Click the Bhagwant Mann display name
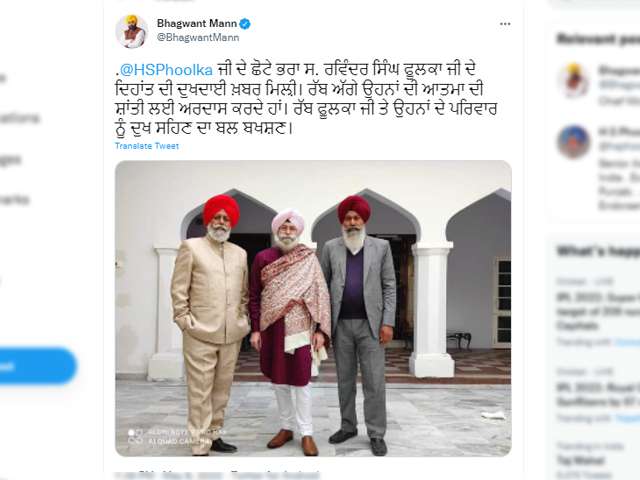This screenshot has height=480, width=640. [x=197, y=24]
